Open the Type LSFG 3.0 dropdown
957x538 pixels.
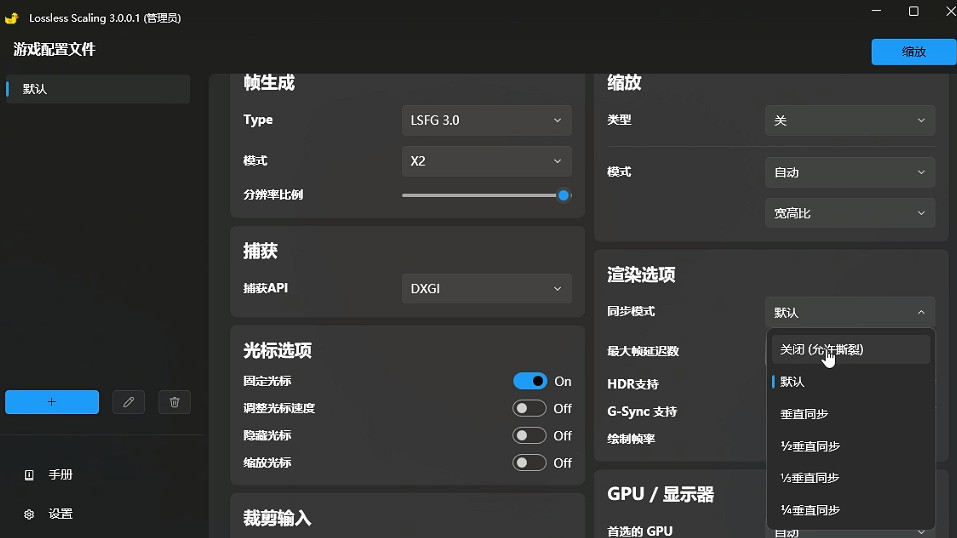point(486,120)
